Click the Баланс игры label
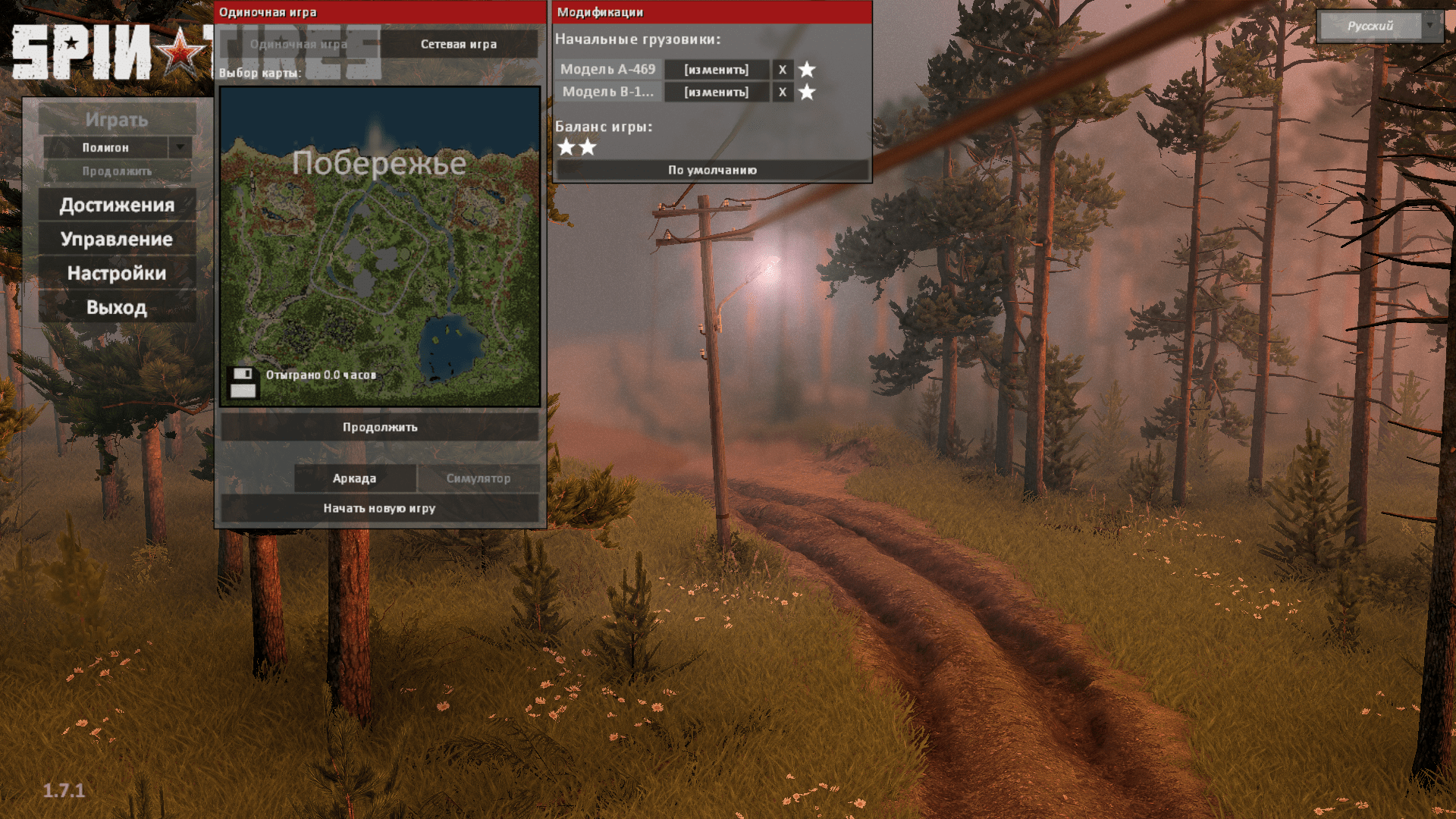This screenshot has width=1456, height=819. [604, 127]
